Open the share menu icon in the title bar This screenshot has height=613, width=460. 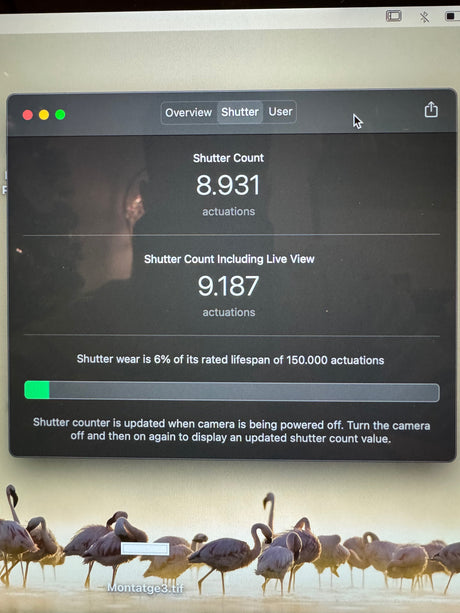(x=431, y=109)
